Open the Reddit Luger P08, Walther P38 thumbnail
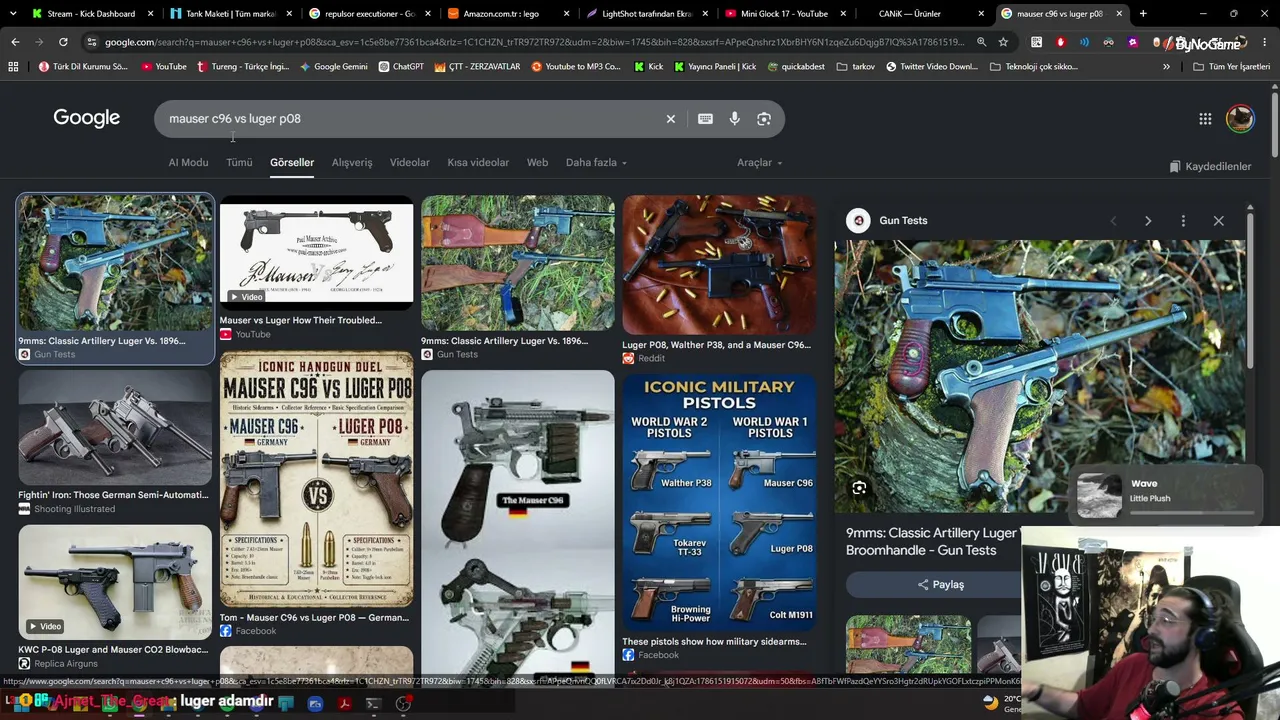The image size is (1280, 720). coord(719,265)
